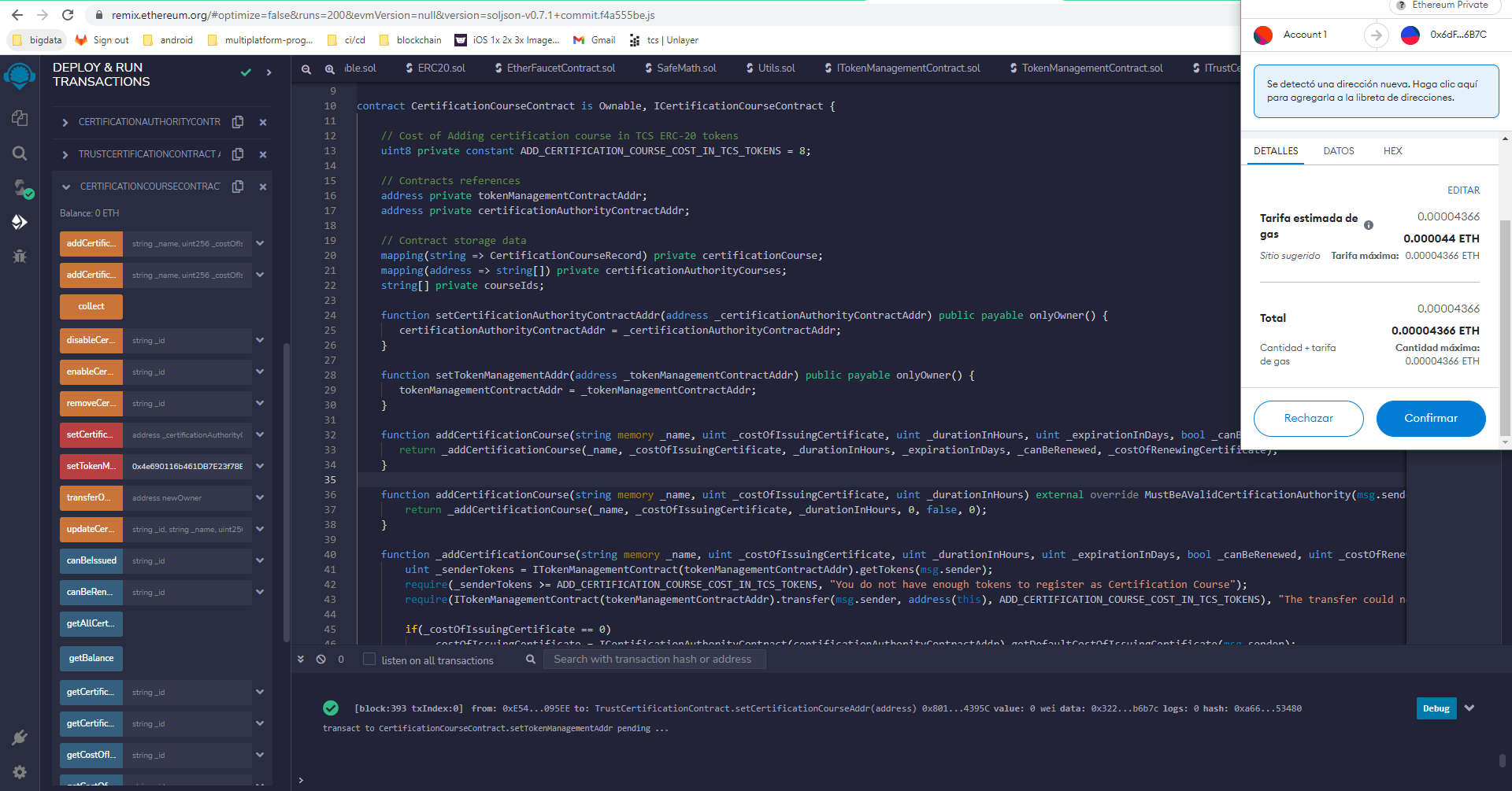Screen dimensions: 1512x791
Task: Expand the CERTIFICATIONAUTHORITYCONTR instance
Action: coord(65,122)
